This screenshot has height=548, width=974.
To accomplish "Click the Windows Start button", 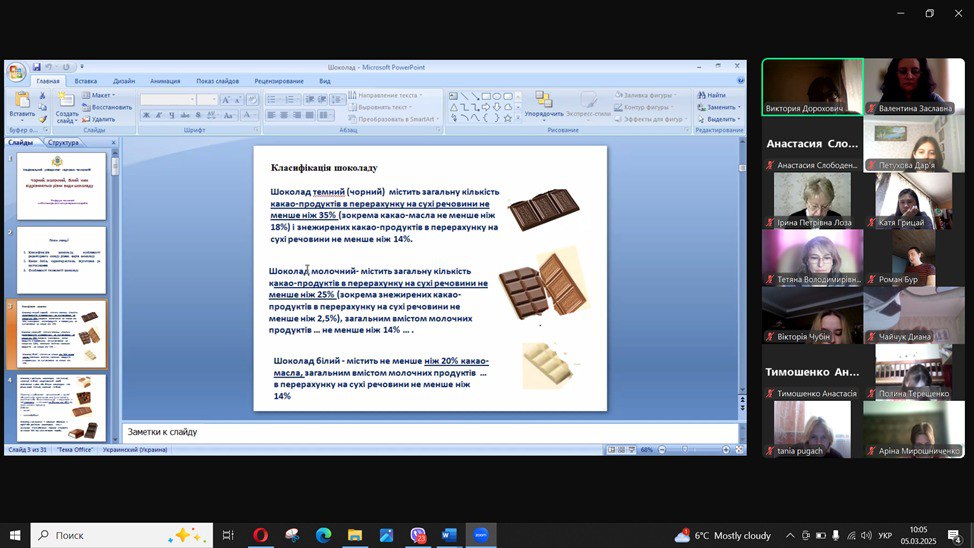I will pos(15,535).
